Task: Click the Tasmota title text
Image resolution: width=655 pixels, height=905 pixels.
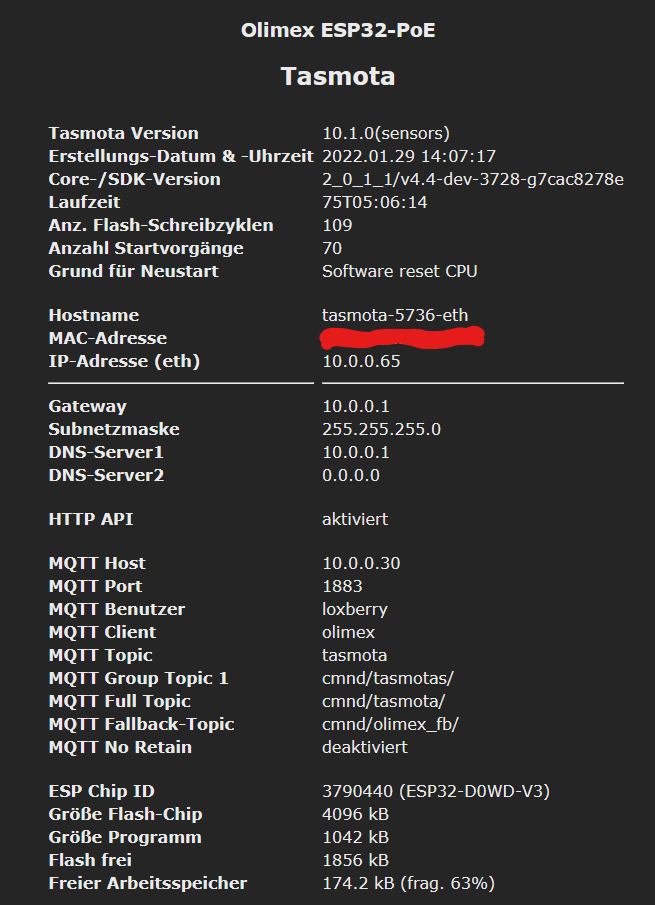Action: [x=338, y=77]
